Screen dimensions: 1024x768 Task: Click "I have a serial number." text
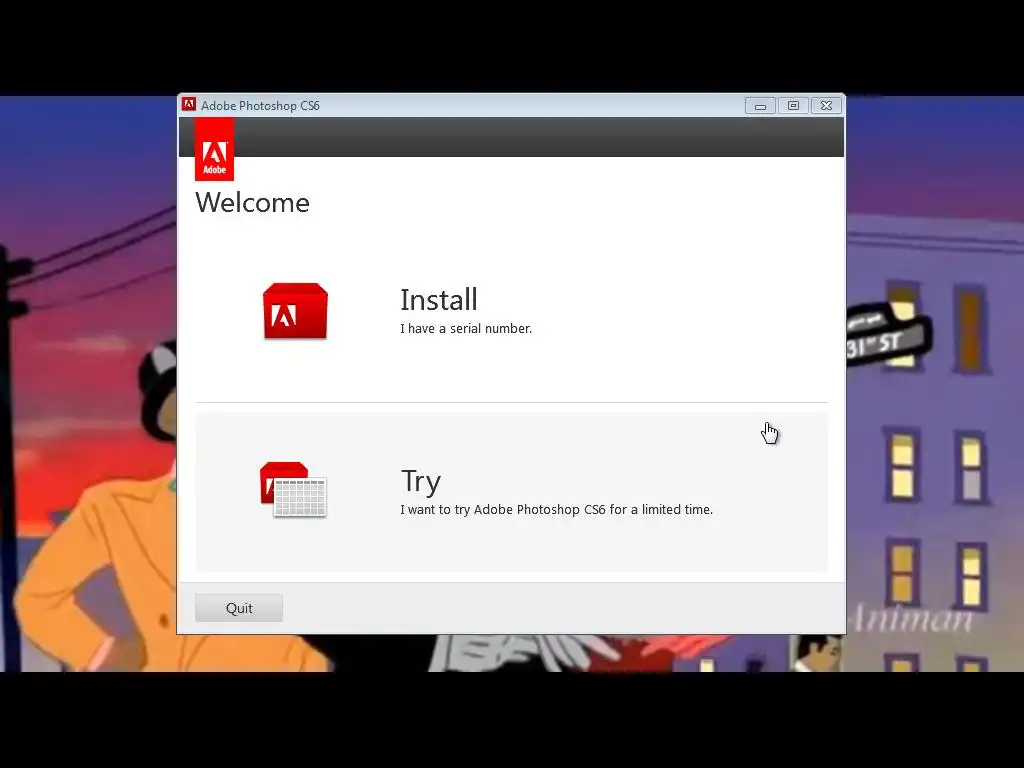pyautogui.click(x=466, y=328)
